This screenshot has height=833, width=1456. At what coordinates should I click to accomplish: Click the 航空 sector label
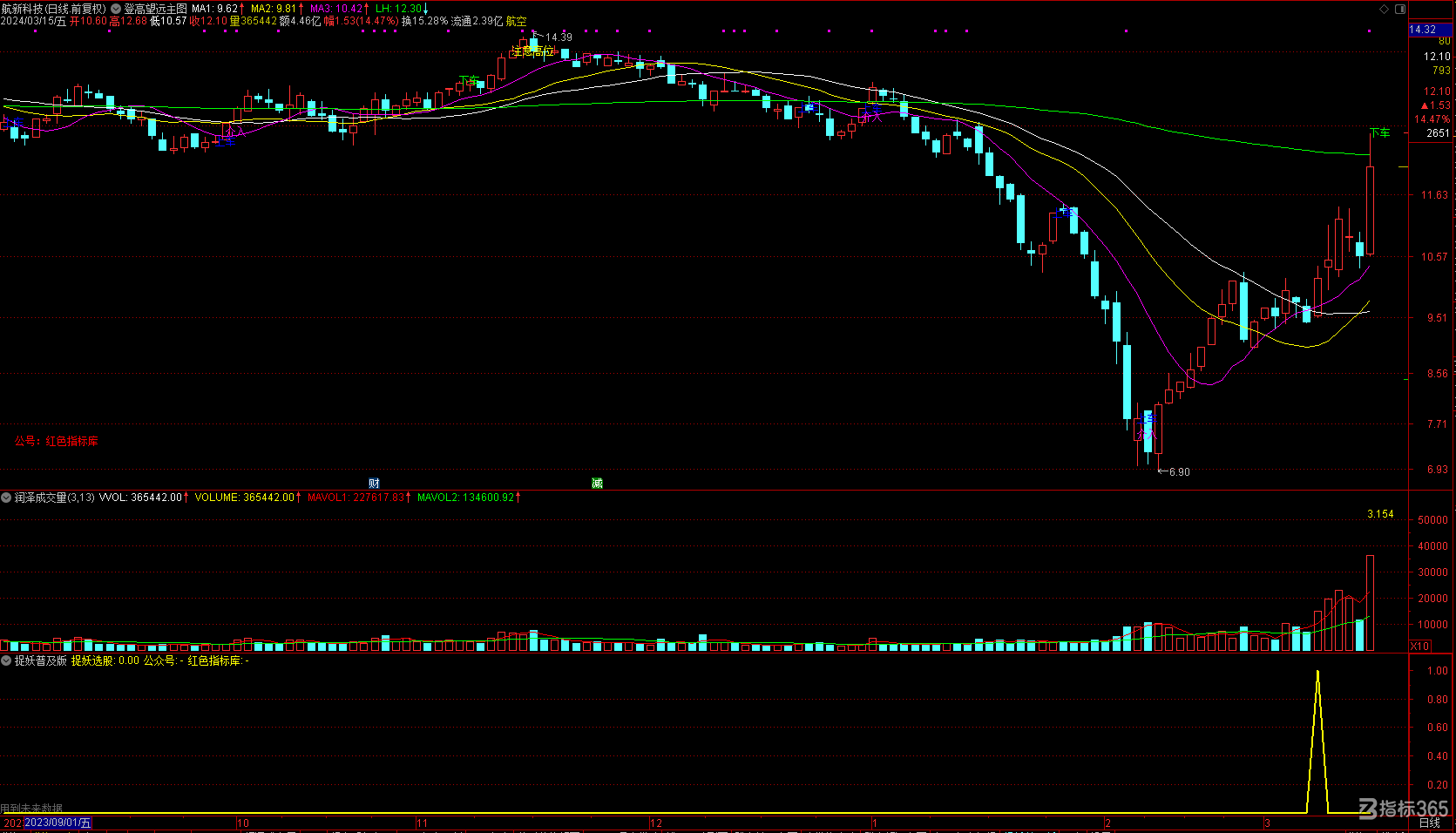tap(516, 21)
